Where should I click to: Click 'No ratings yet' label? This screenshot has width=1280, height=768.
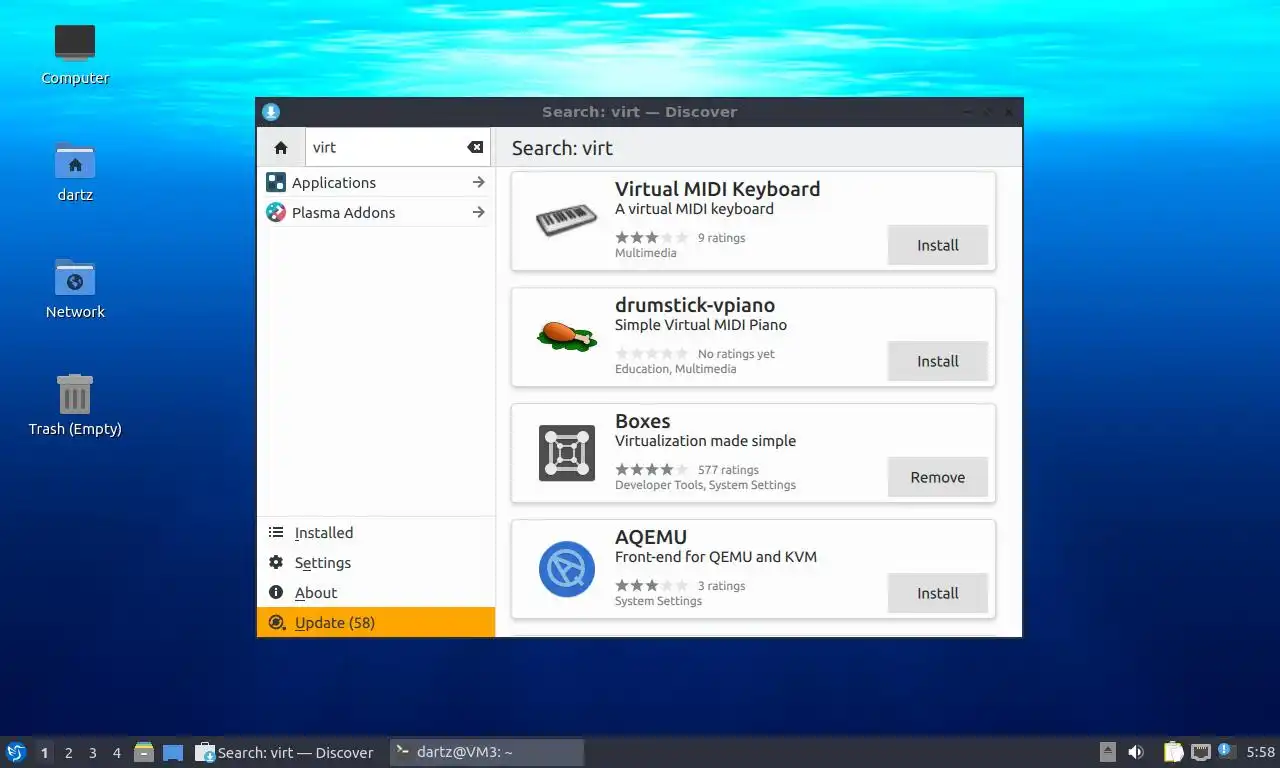coord(736,354)
